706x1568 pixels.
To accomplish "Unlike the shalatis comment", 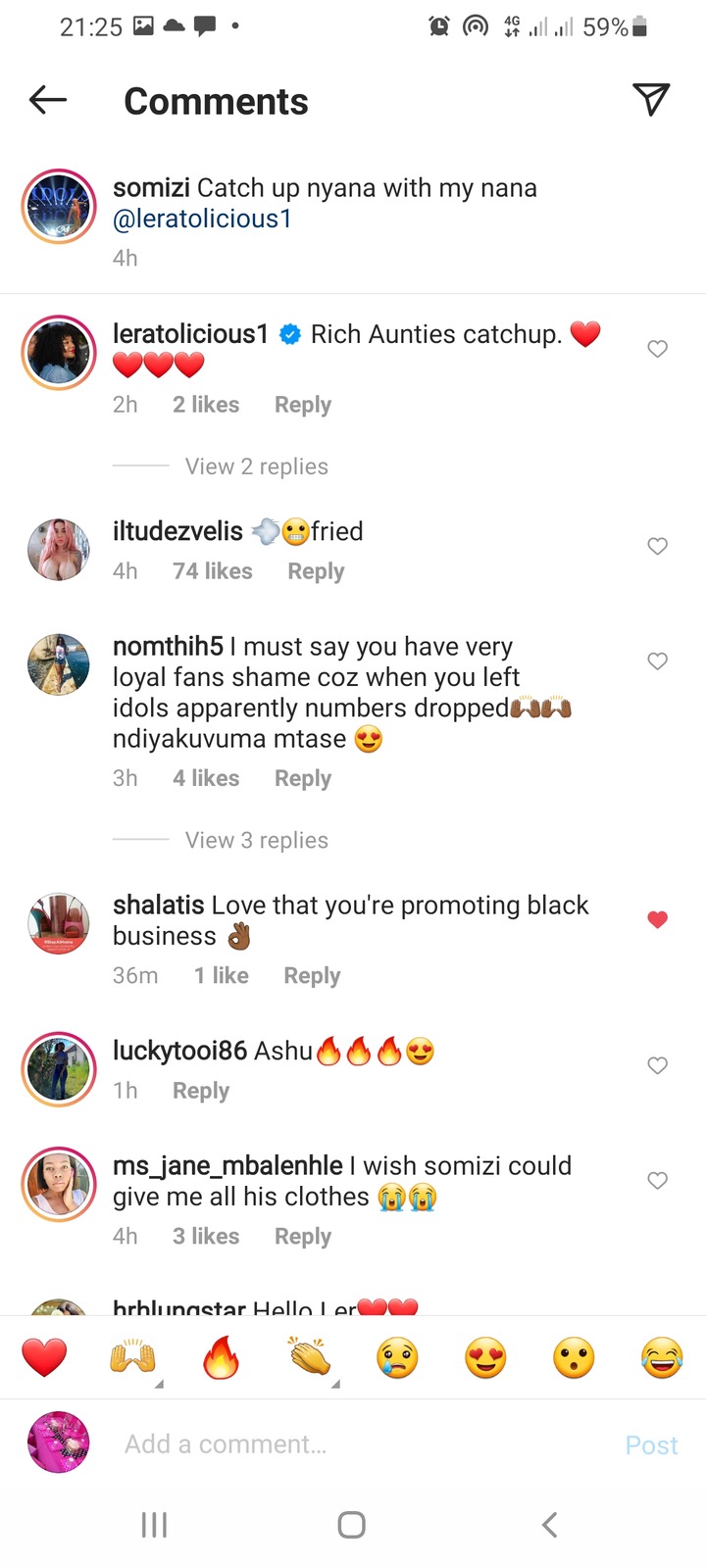I will pos(658,919).
